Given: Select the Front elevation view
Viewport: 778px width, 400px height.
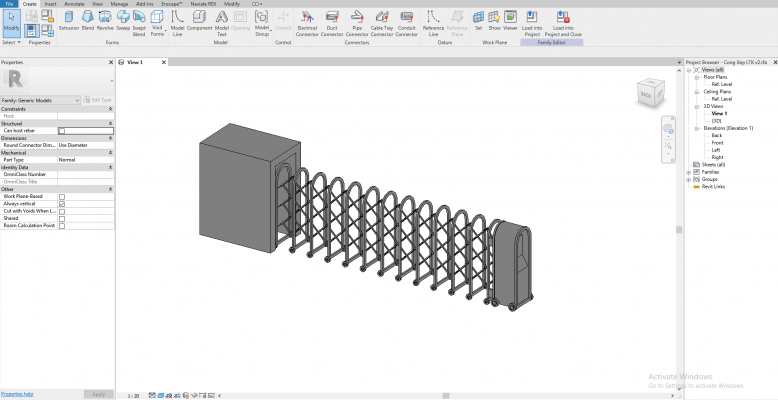Looking at the screenshot, I should 716,143.
